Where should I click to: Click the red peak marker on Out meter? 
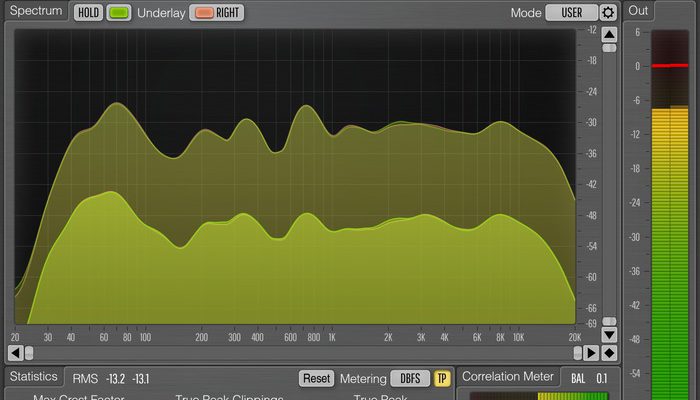(x=669, y=66)
